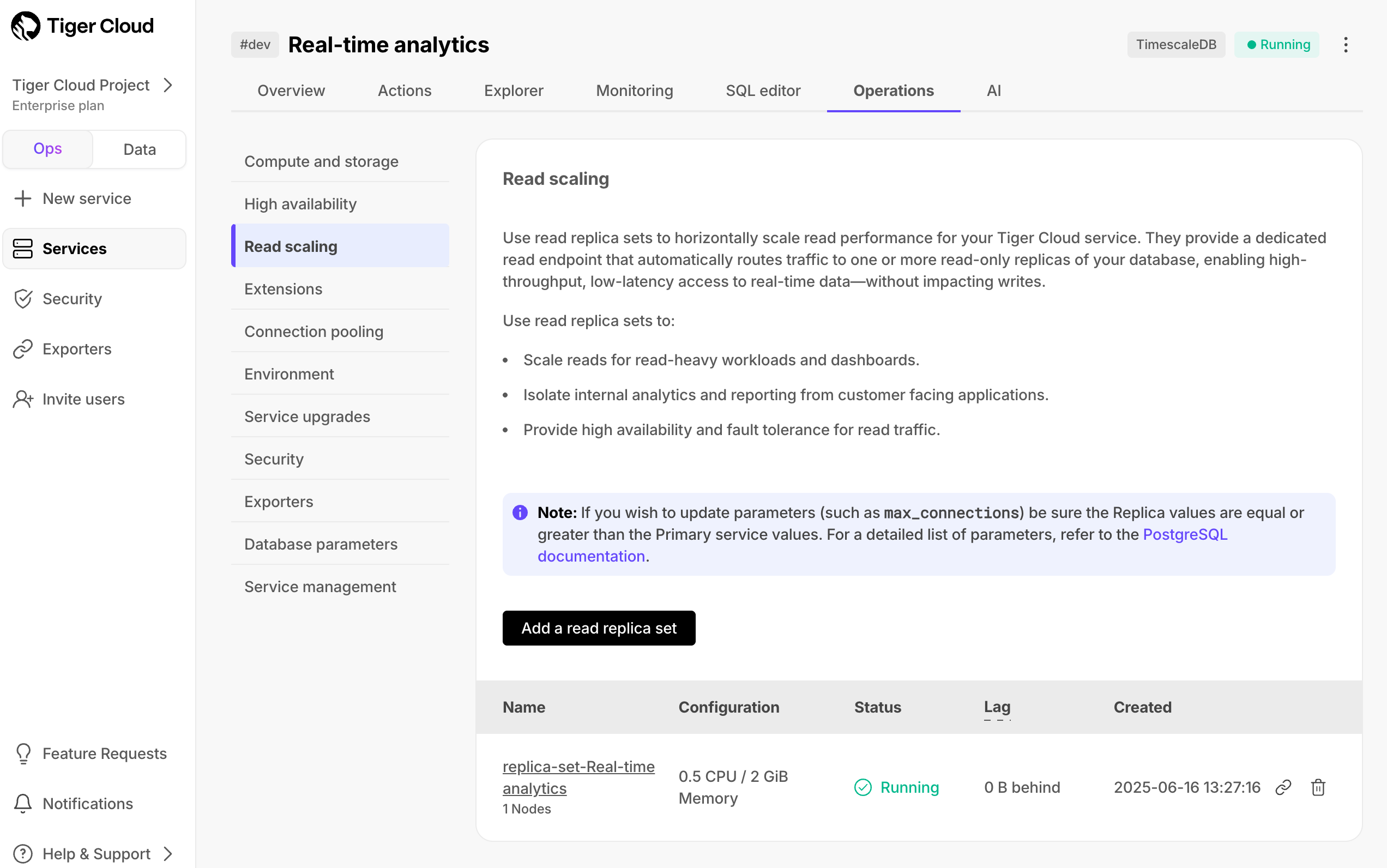Open Notifications in the sidebar
This screenshot has height=868, width=1387.
pyautogui.click(x=94, y=803)
